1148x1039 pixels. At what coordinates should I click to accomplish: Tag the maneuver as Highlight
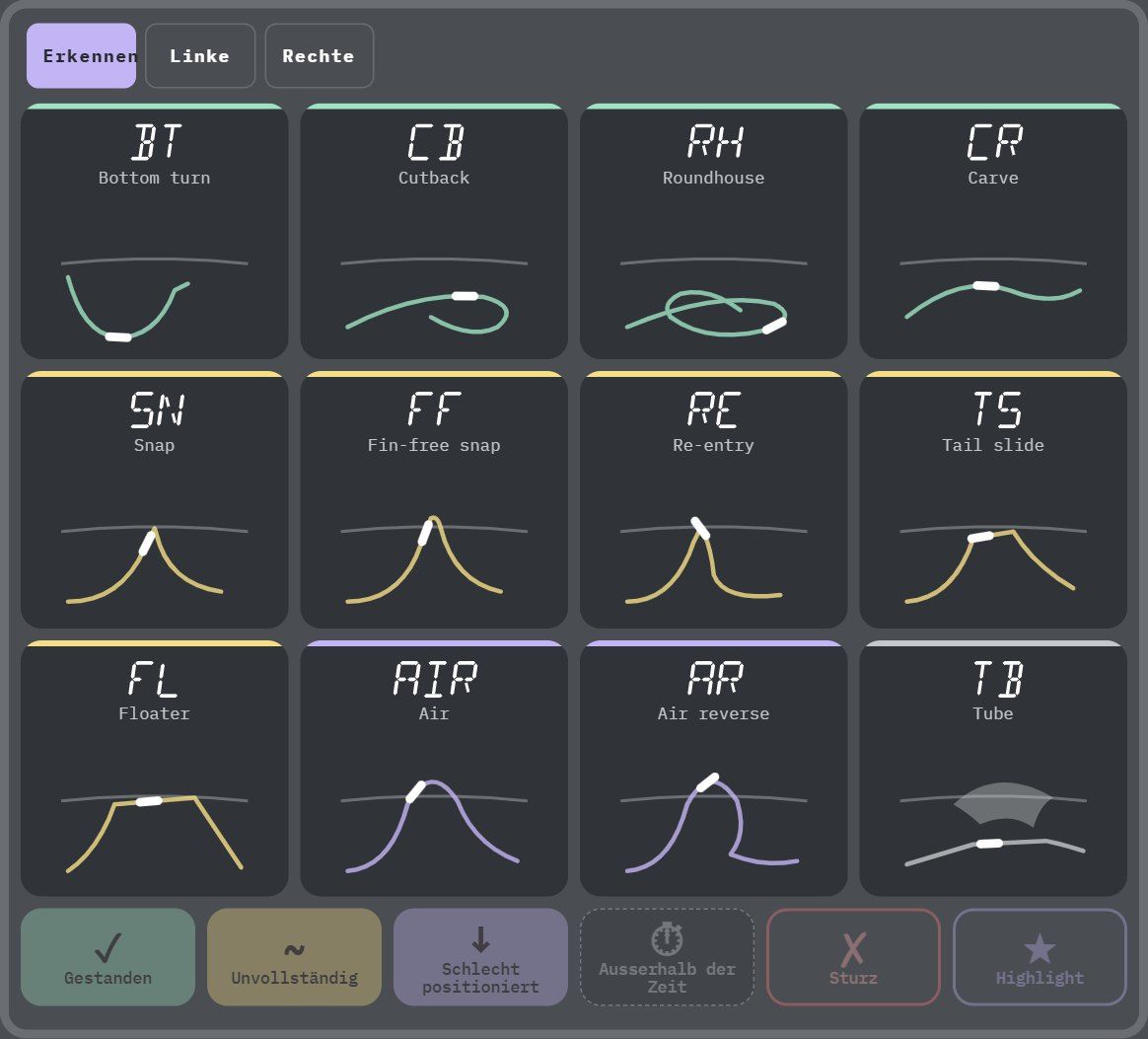coord(1040,957)
